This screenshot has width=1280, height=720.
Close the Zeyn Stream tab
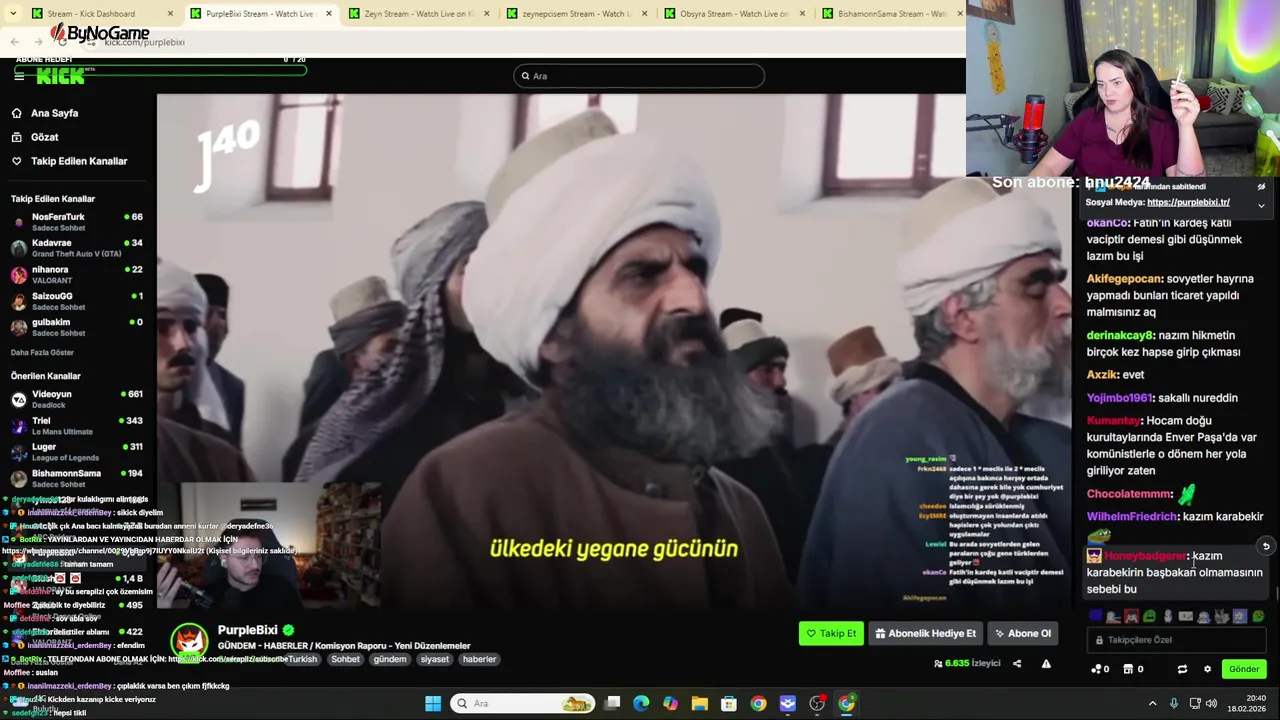[486, 14]
